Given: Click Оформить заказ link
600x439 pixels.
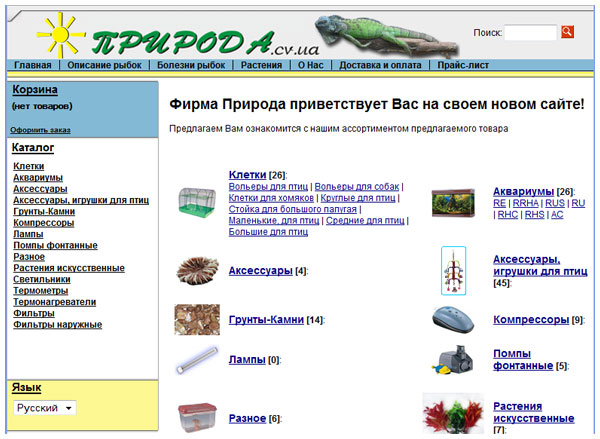Looking at the screenshot, I should point(40,130).
